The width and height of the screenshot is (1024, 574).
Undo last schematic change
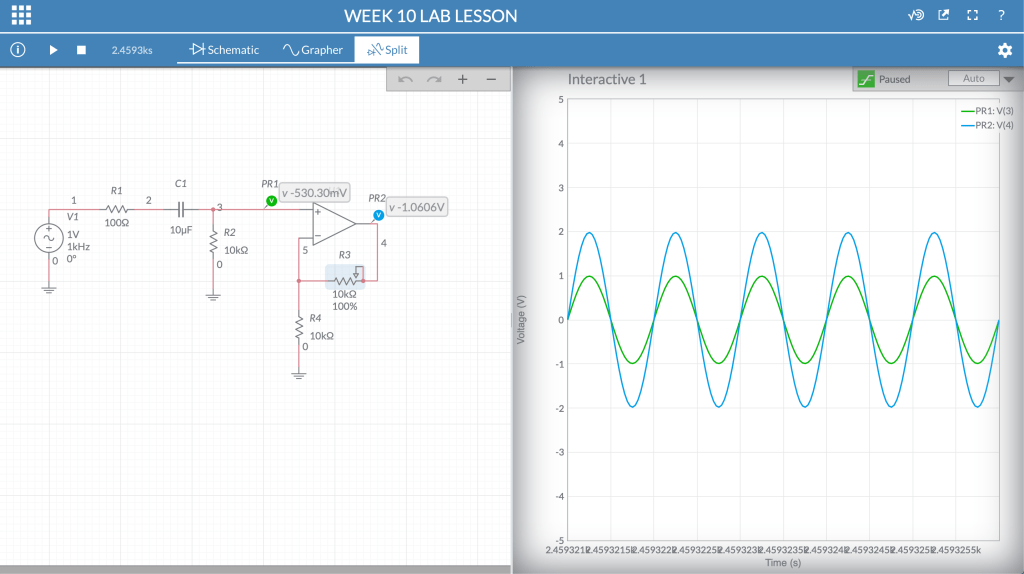pyautogui.click(x=405, y=80)
